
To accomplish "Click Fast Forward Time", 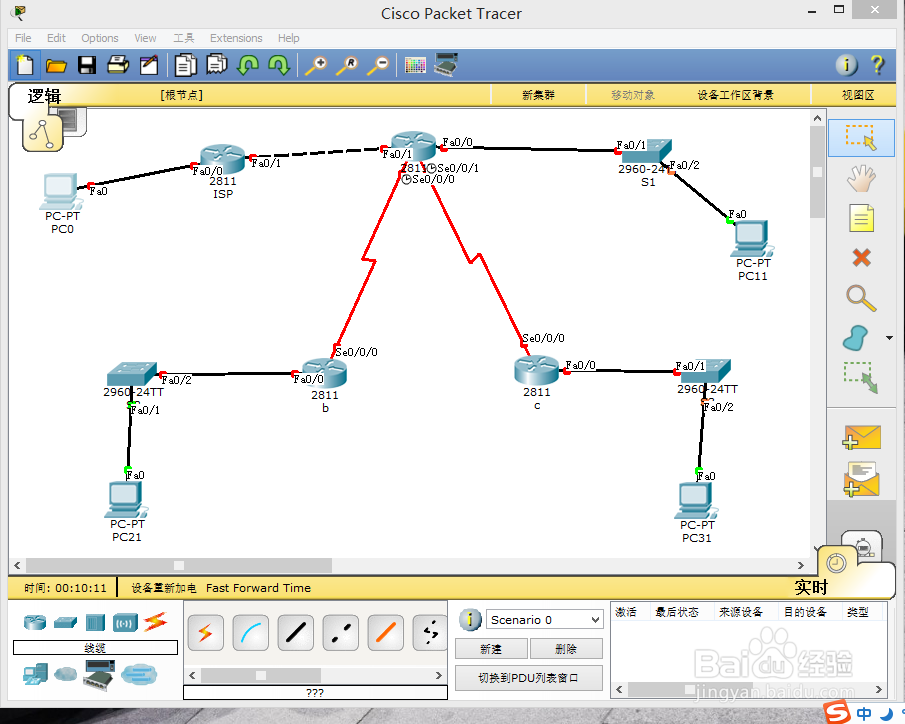I will pos(258,588).
